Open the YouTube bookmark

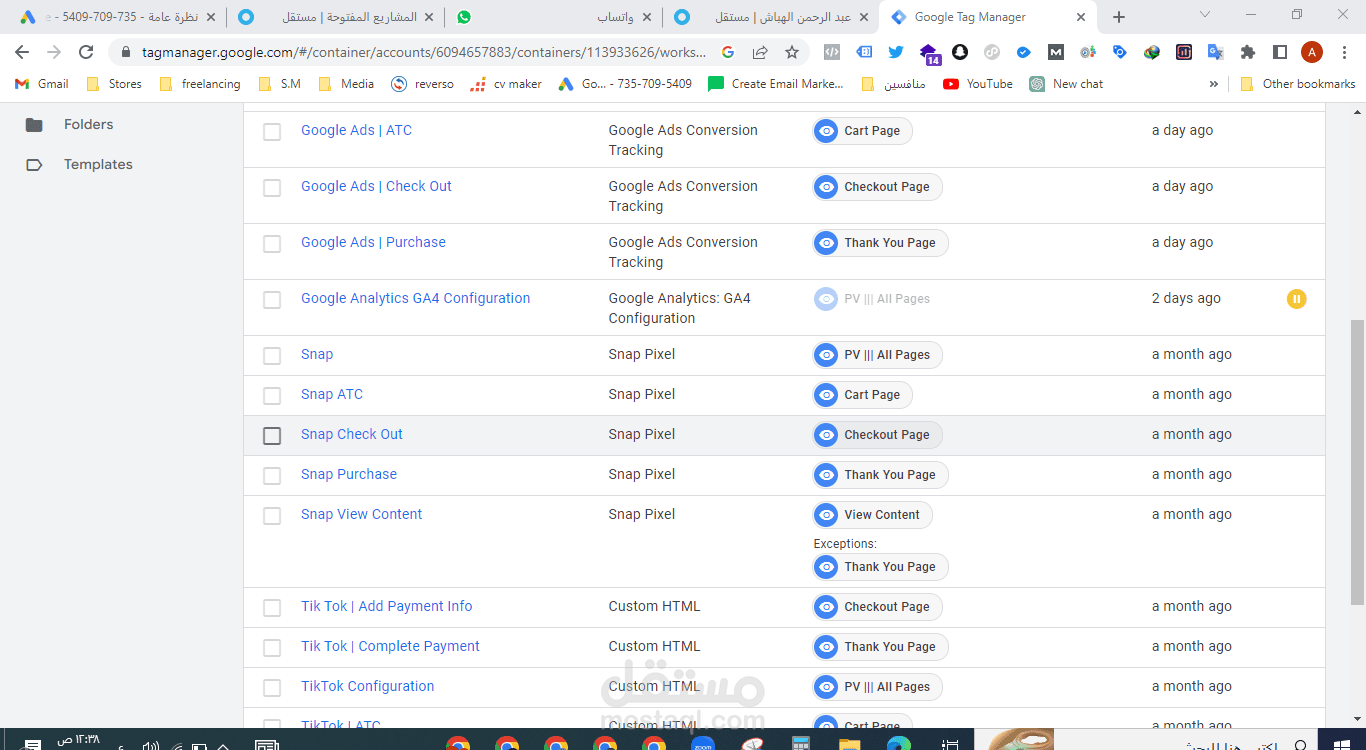[978, 84]
